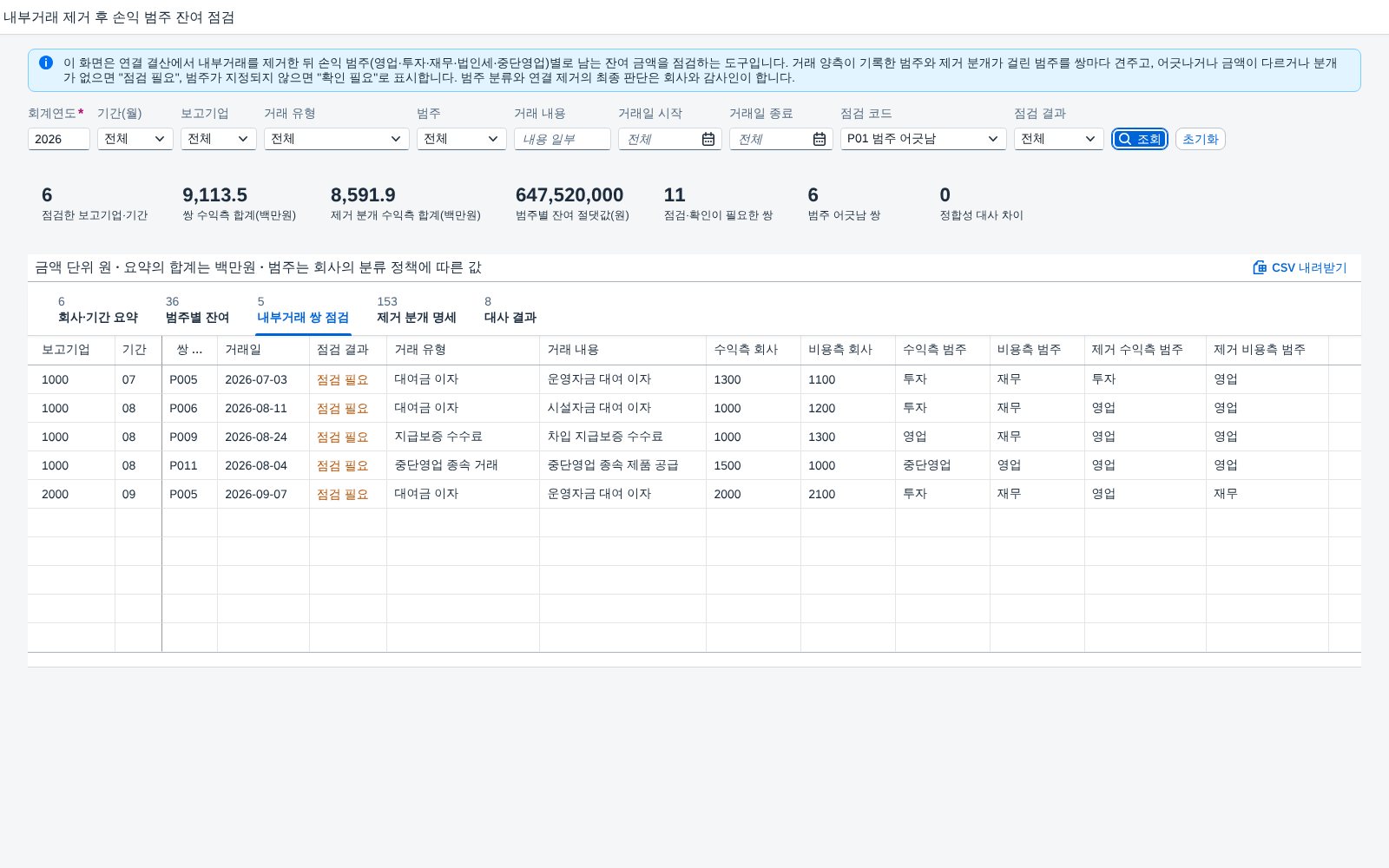Click the 거래 내용 text input

point(563,139)
